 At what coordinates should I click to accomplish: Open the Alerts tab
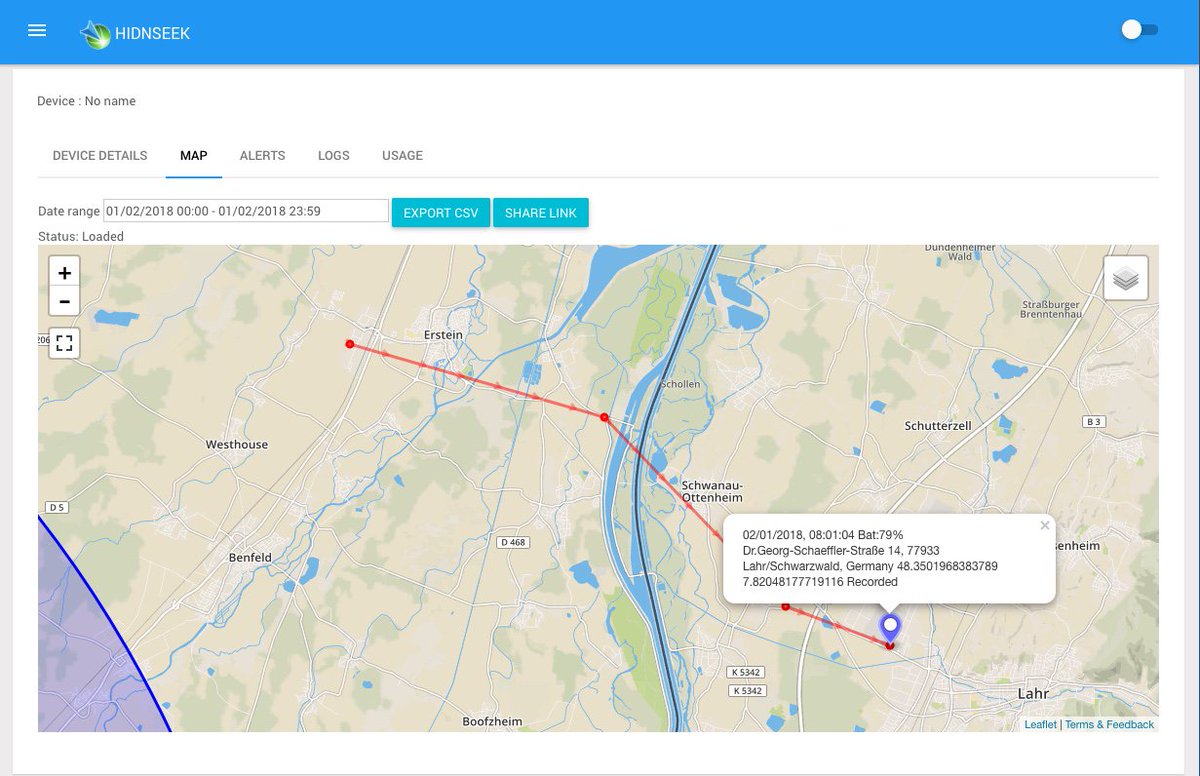[263, 156]
